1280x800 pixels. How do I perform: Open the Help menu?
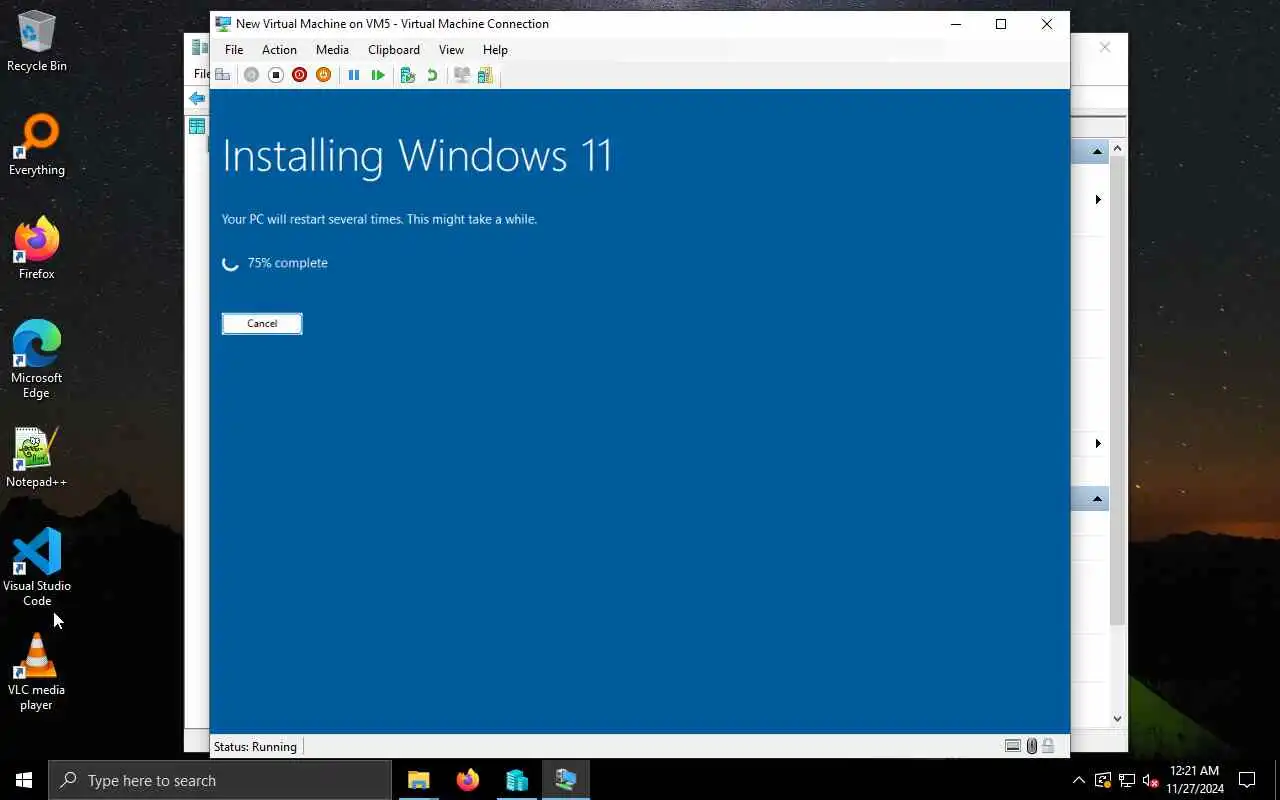(x=495, y=50)
